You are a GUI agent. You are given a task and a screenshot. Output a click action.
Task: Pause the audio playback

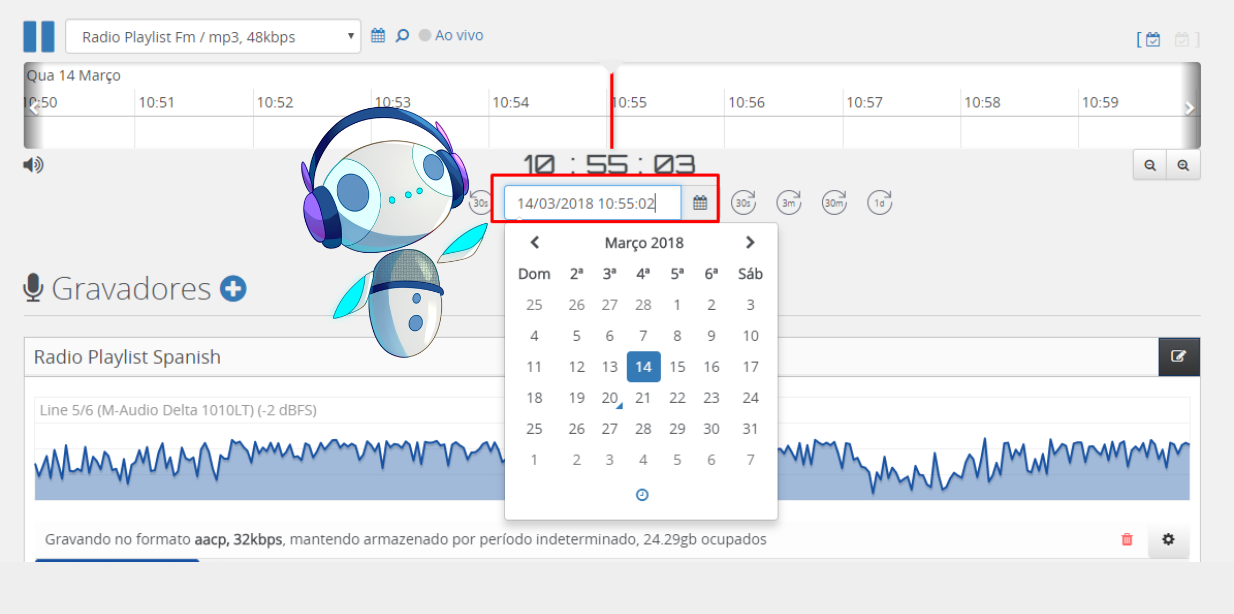coord(39,36)
